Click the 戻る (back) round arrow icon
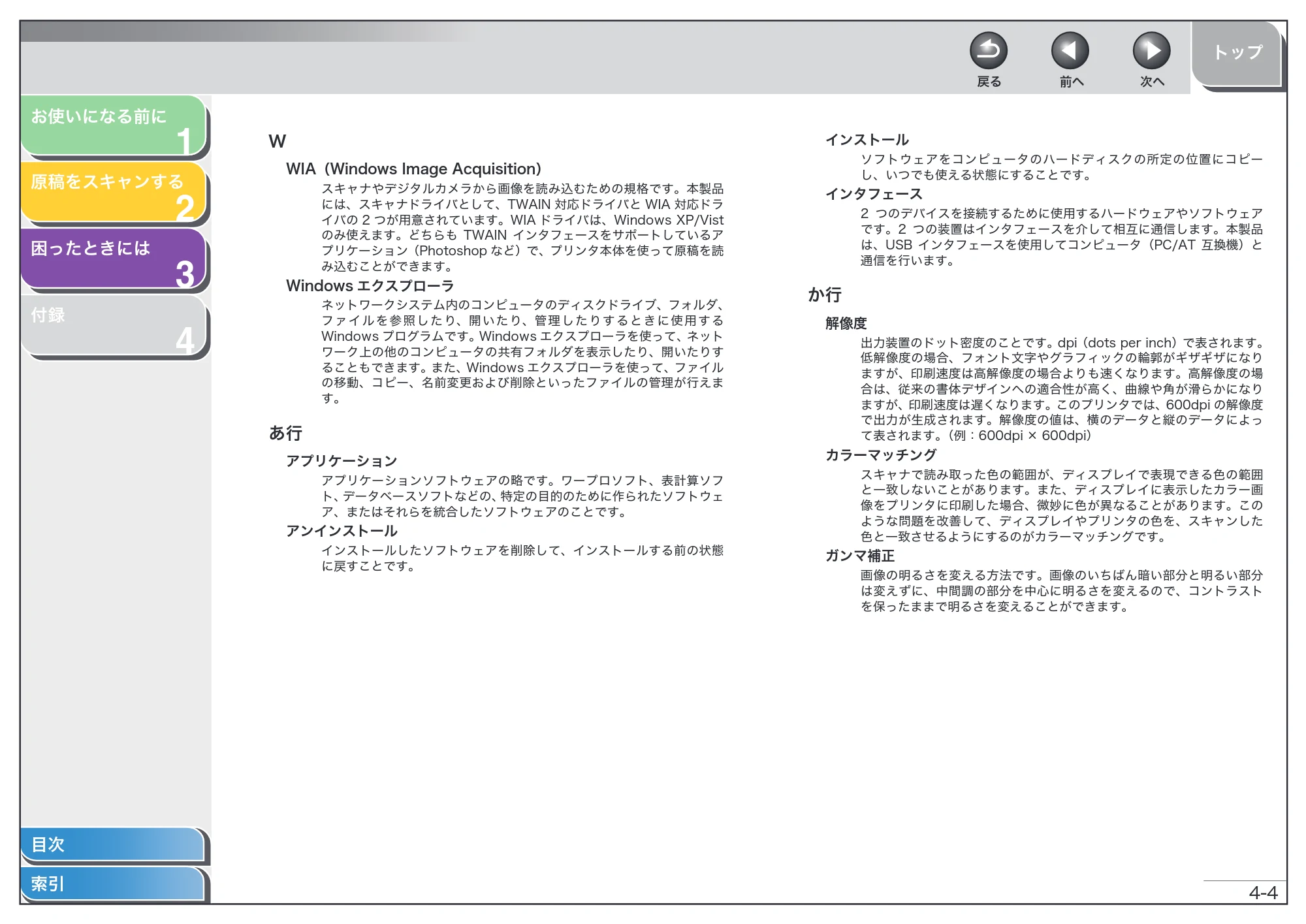Image resolution: width=1306 pixels, height=924 pixels. coord(988,50)
